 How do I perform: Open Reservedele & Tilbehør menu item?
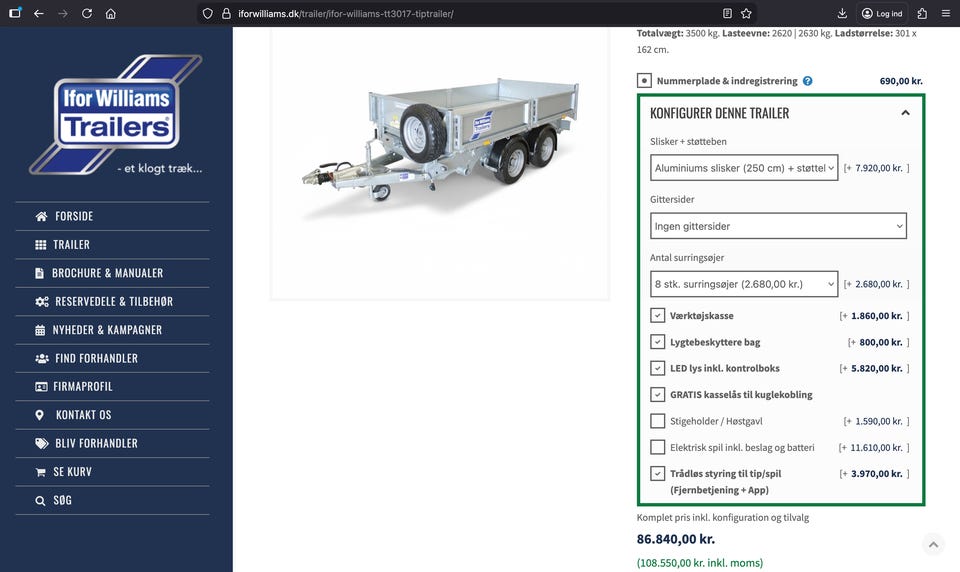[112, 301]
